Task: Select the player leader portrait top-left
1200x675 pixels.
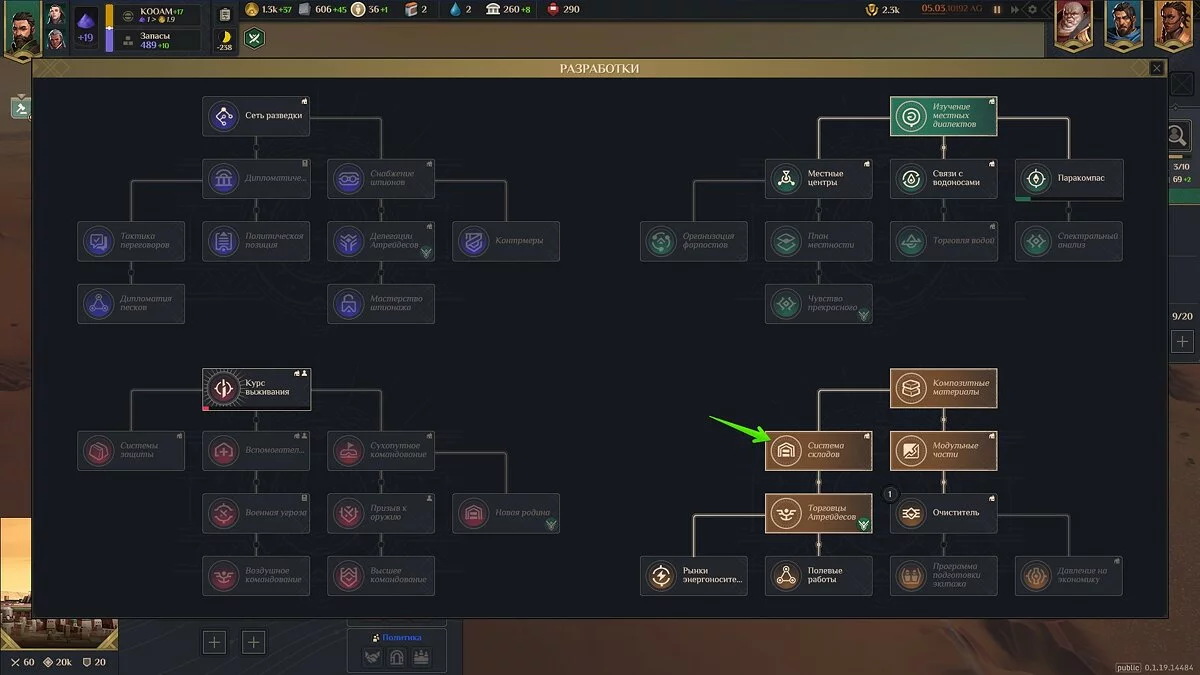Action: coord(22,28)
